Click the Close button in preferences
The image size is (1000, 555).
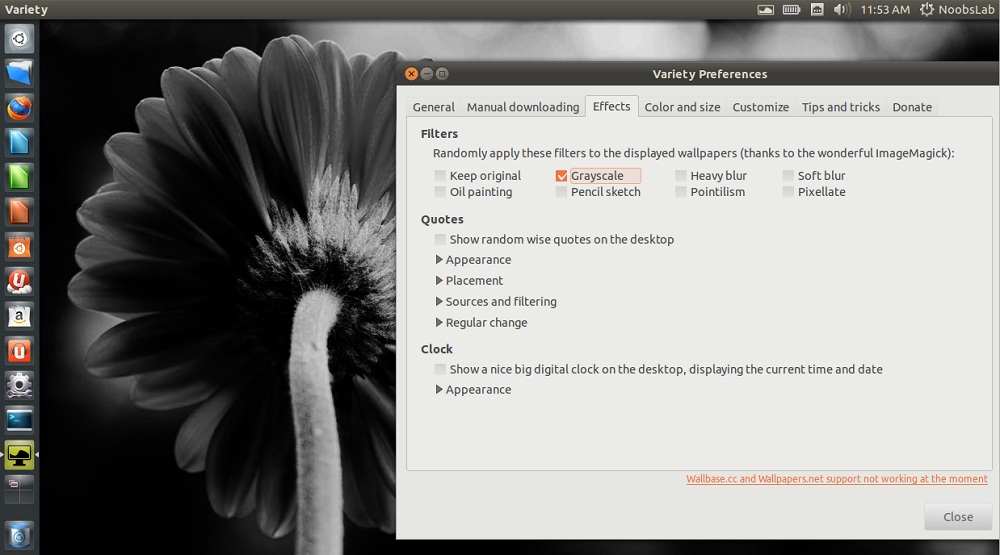pos(958,517)
